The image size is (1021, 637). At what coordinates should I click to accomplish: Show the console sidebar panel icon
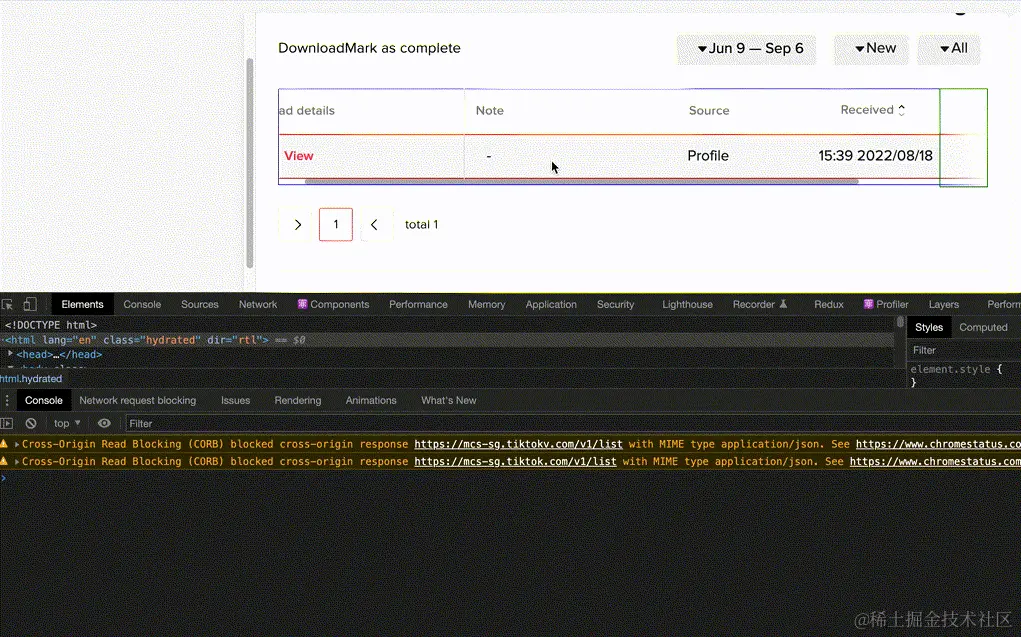click(7, 423)
